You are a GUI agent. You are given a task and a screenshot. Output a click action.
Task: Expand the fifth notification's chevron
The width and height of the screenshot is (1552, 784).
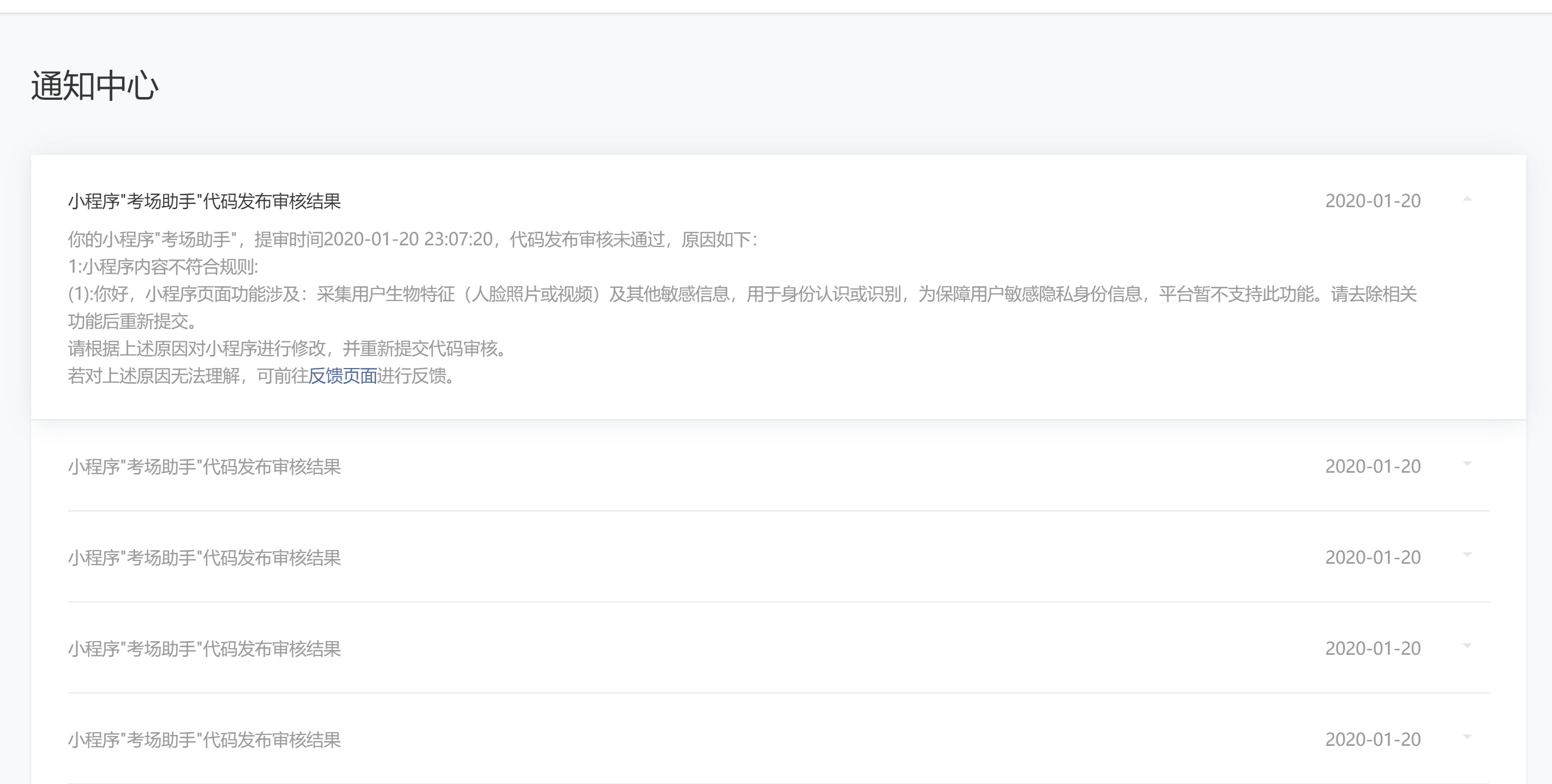[1467, 737]
